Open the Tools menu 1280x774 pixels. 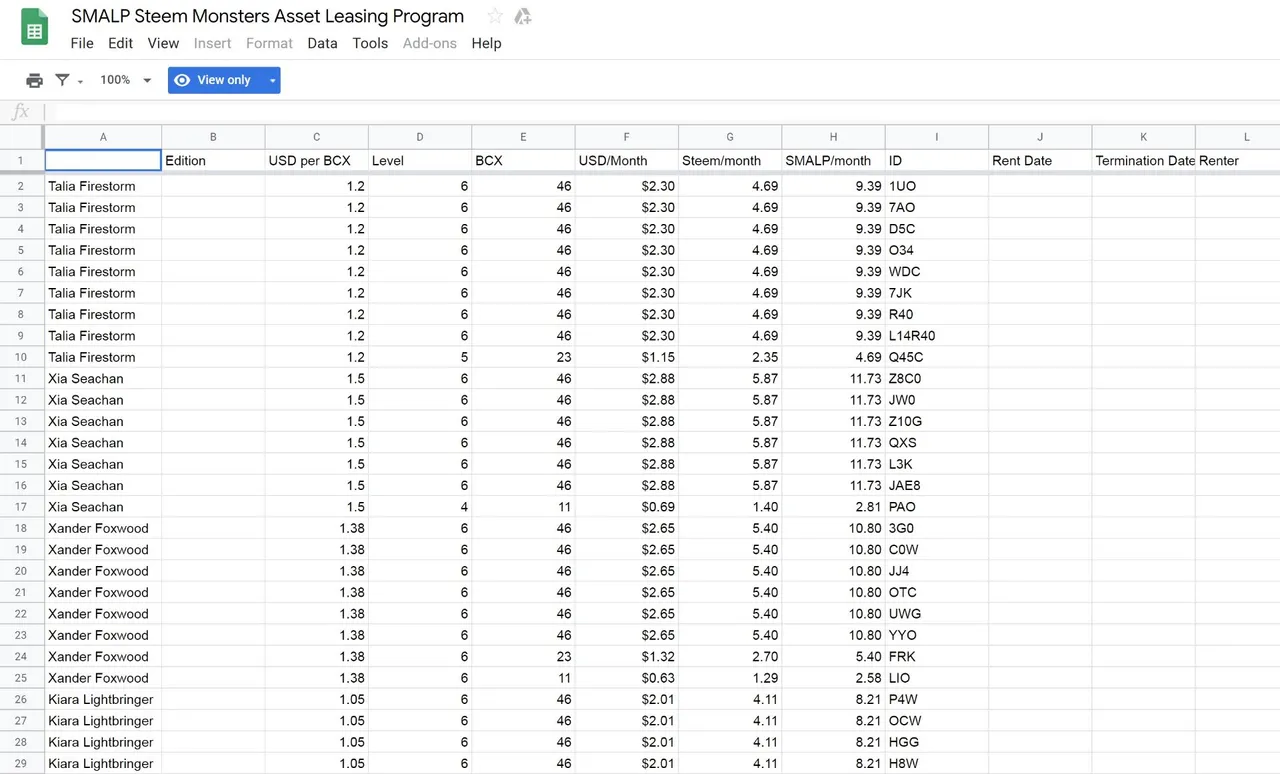pos(370,43)
